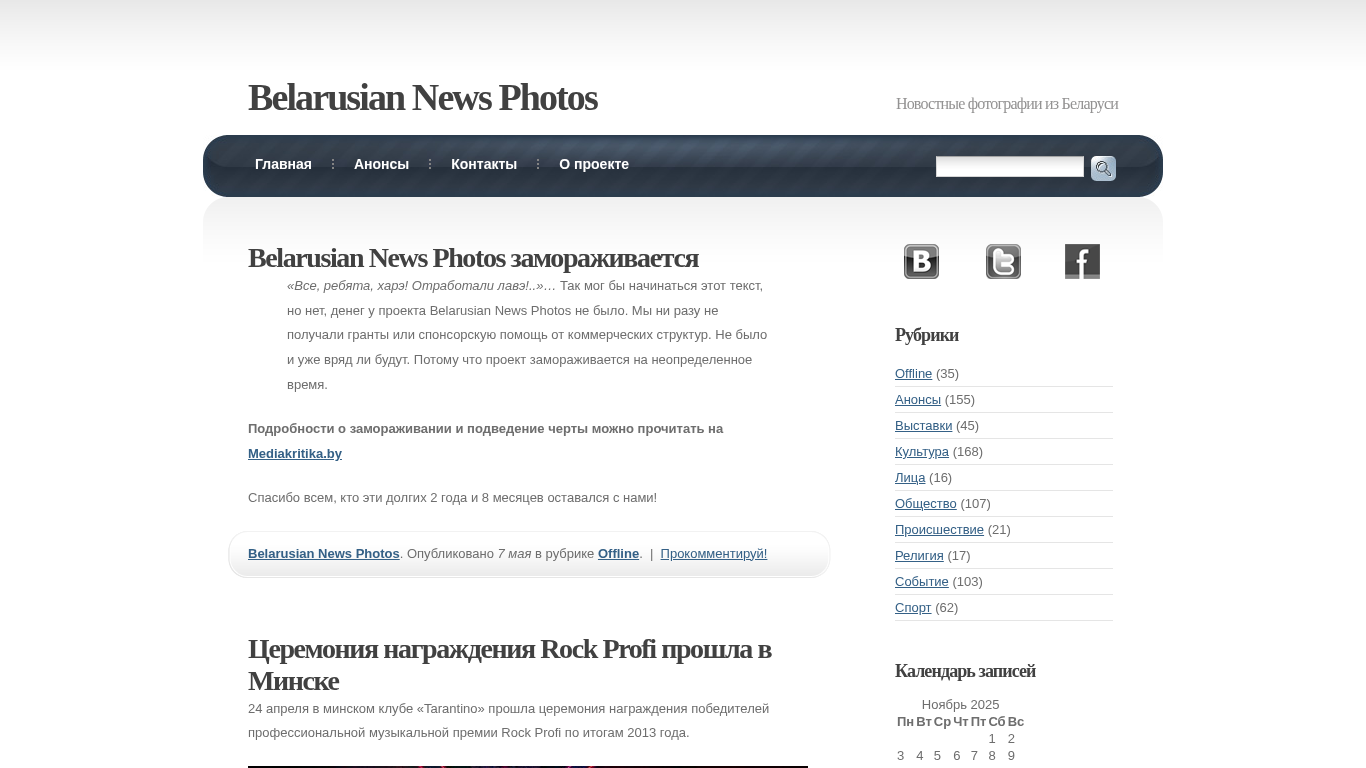1366x768 pixels.
Task: Open the О проекте menu item
Action: 594,164
